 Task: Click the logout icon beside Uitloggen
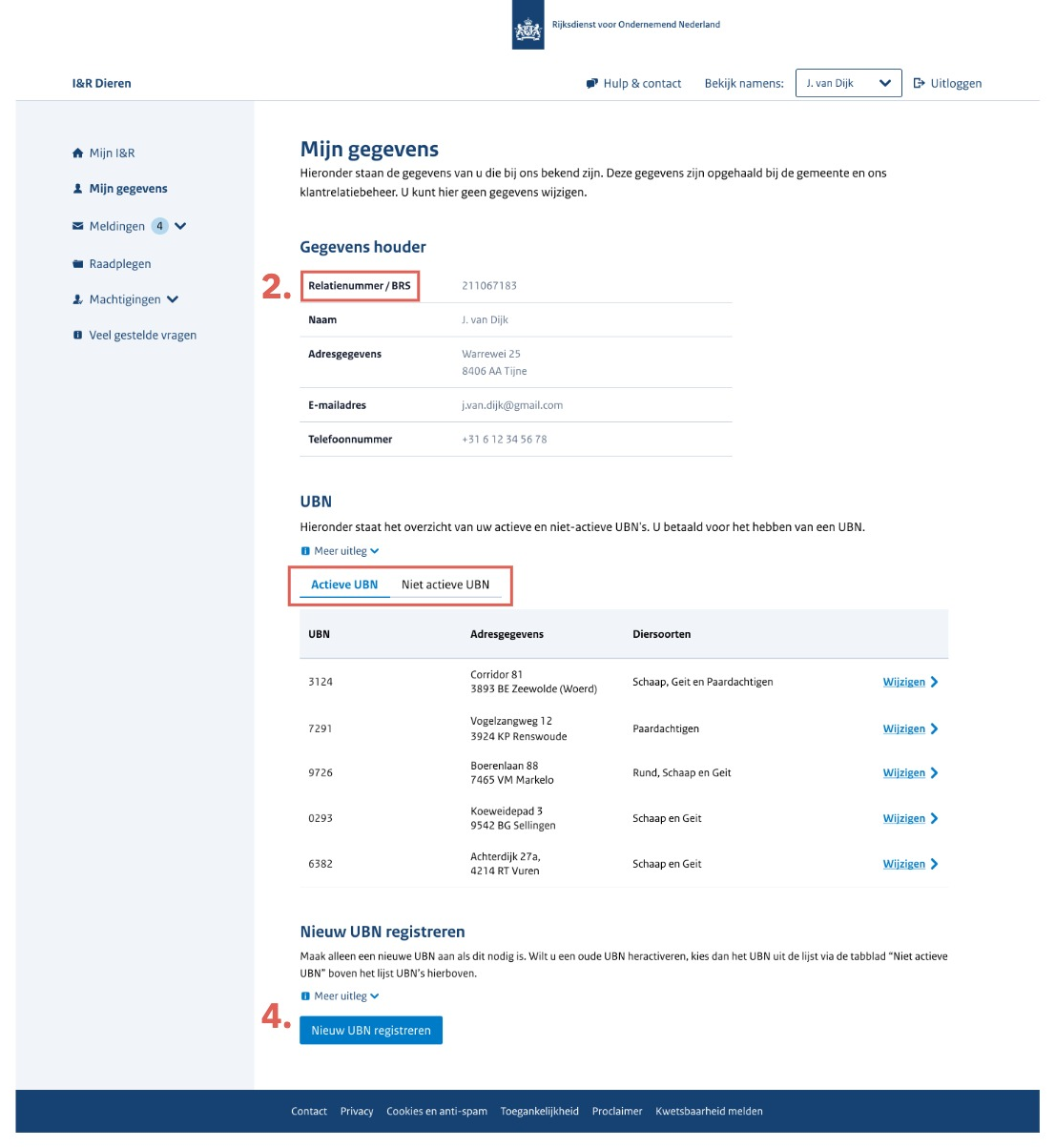click(920, 83)
